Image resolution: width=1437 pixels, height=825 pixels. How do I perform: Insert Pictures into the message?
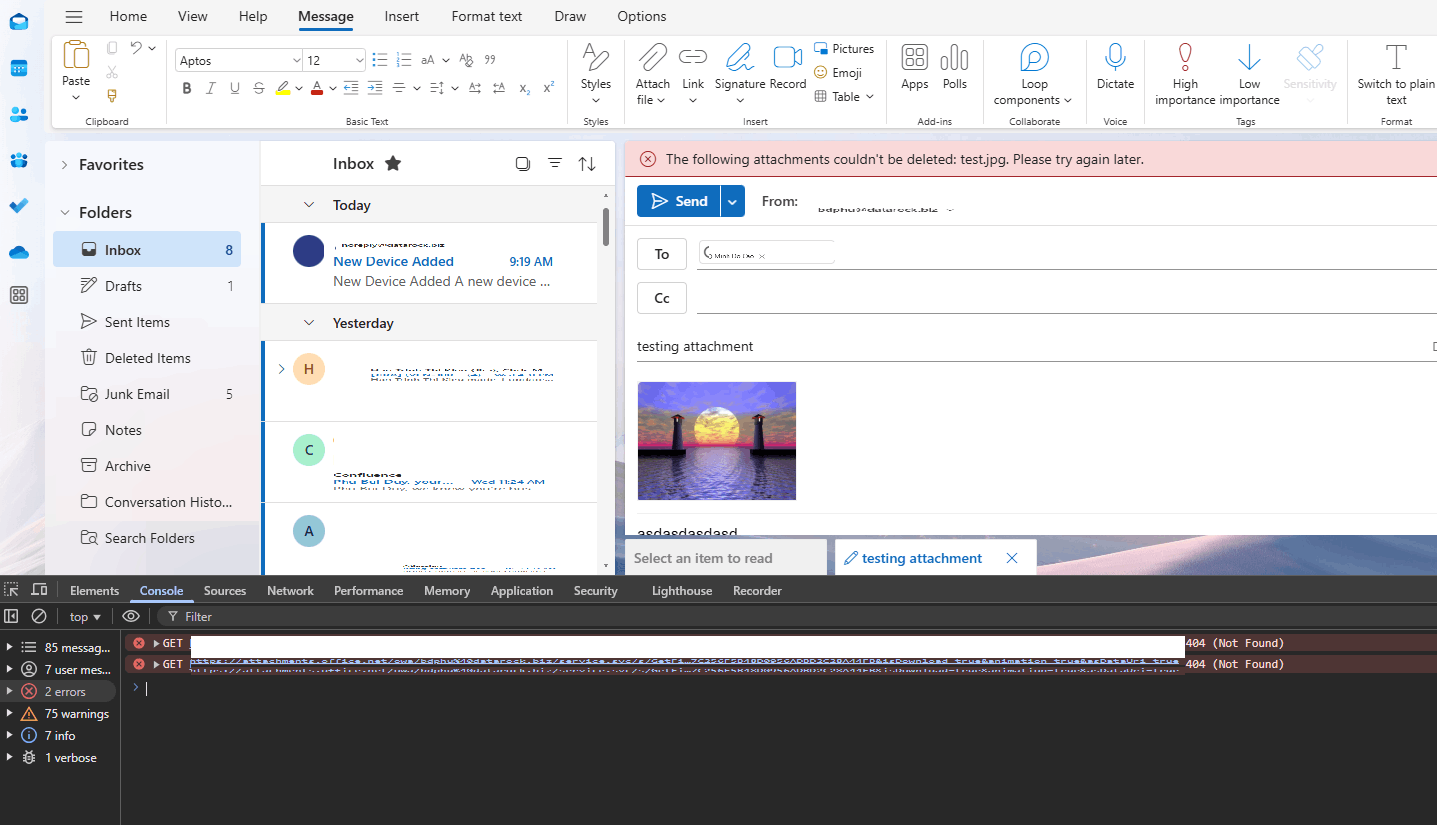click(844, 48)
